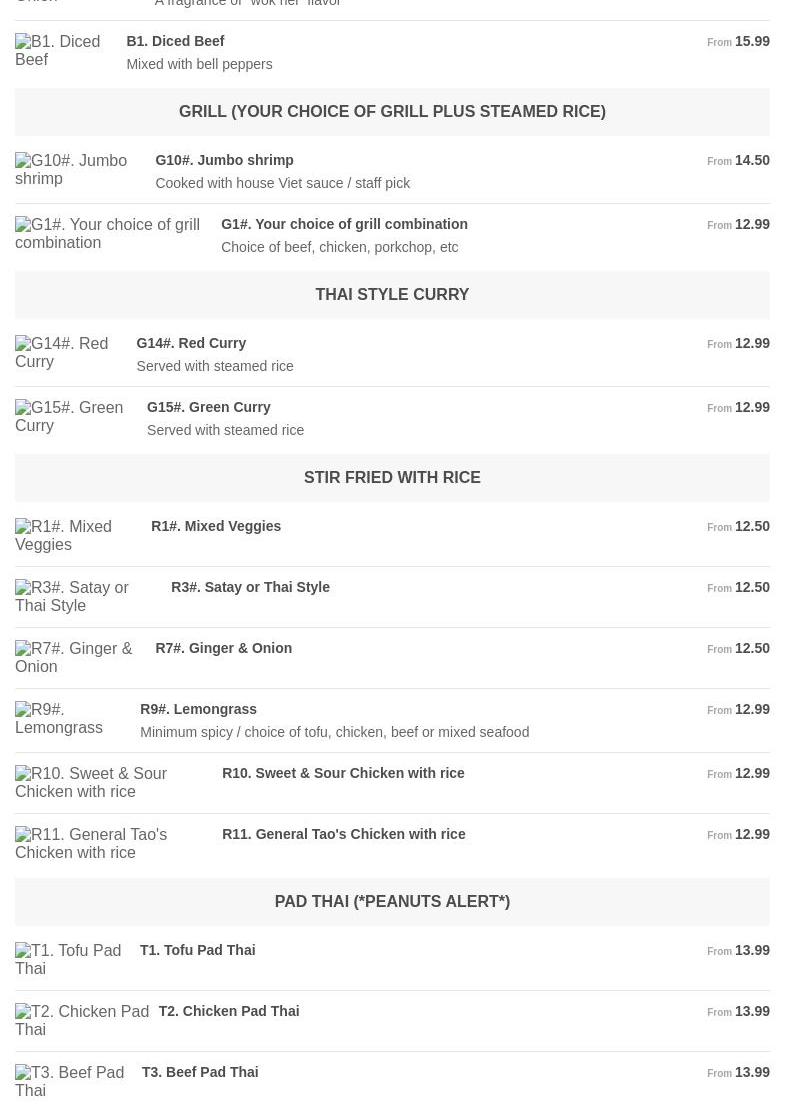
Task: Select R7#. Ginger & Onion menu item
Action: (223, 648)
